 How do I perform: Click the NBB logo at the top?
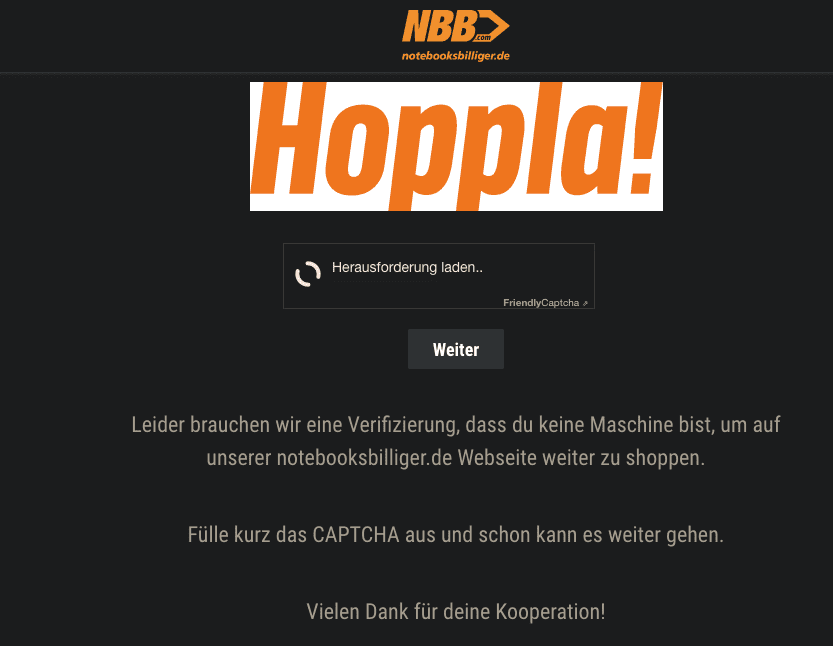pyautogui.click(x=456, y=35)
